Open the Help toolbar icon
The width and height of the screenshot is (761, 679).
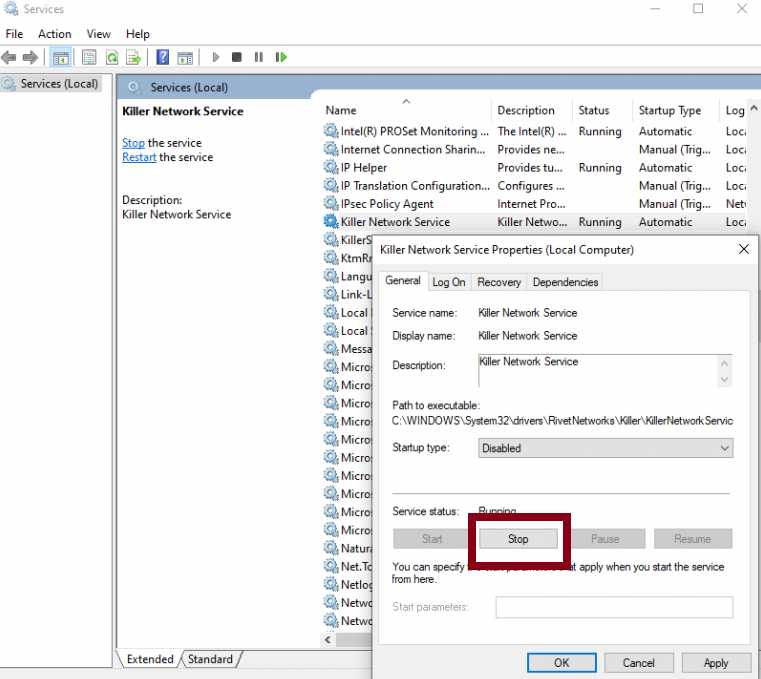[x=163, y=57]
